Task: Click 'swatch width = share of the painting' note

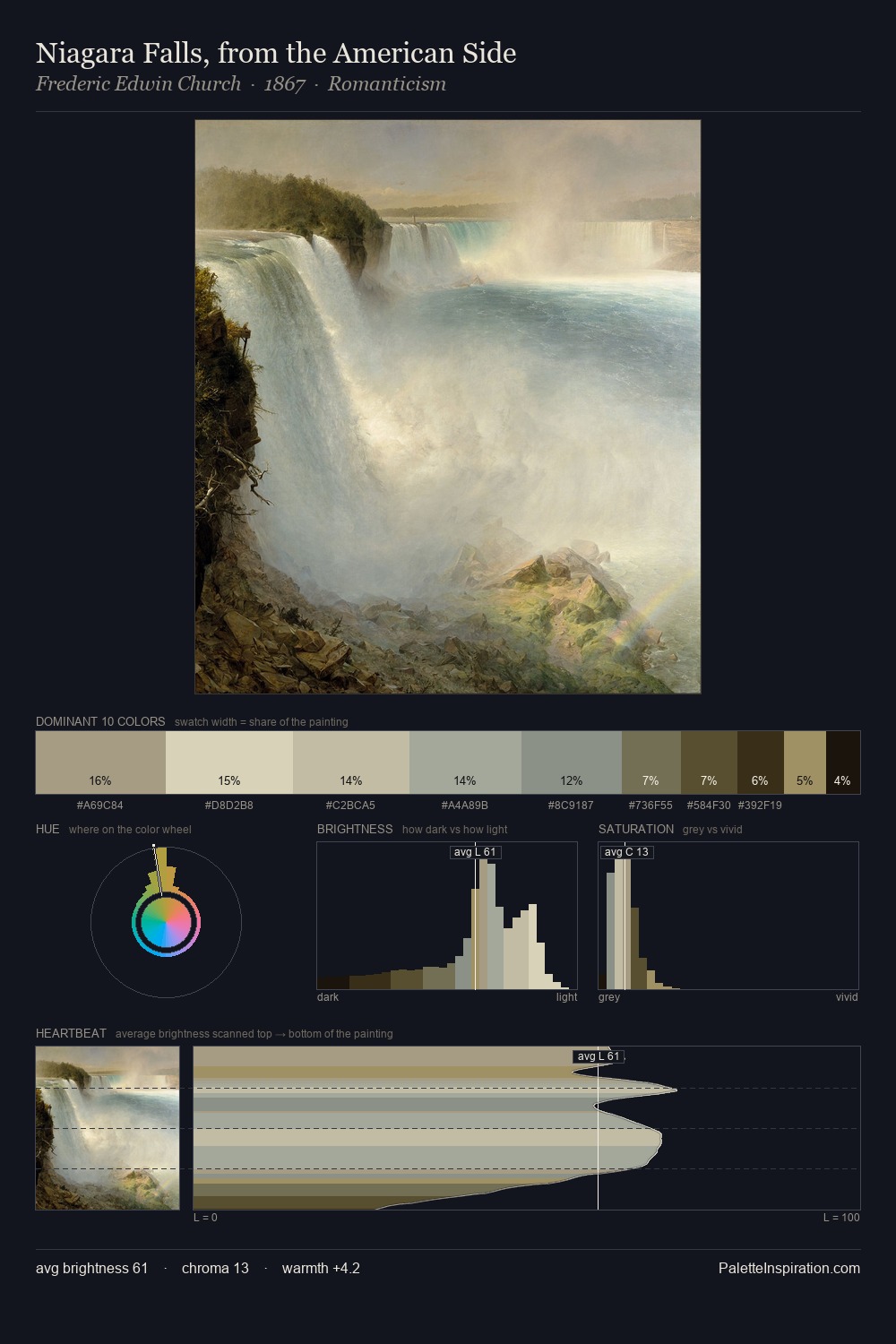Action: 262,722
